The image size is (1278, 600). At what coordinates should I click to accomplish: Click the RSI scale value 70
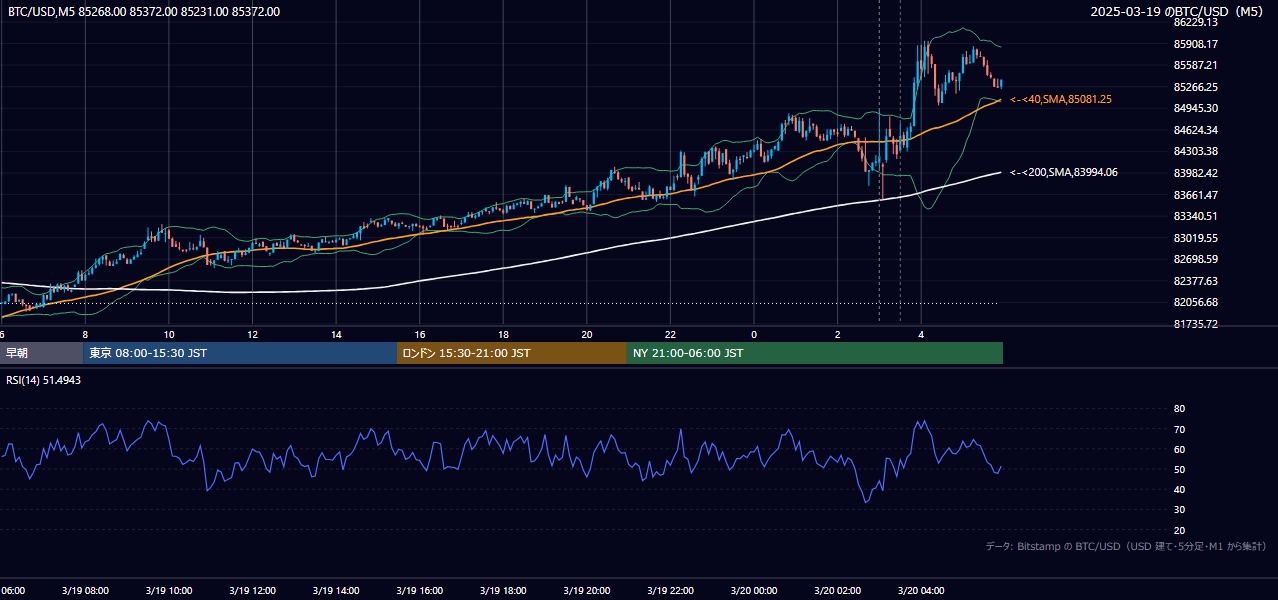click(x=1179, y=429)
